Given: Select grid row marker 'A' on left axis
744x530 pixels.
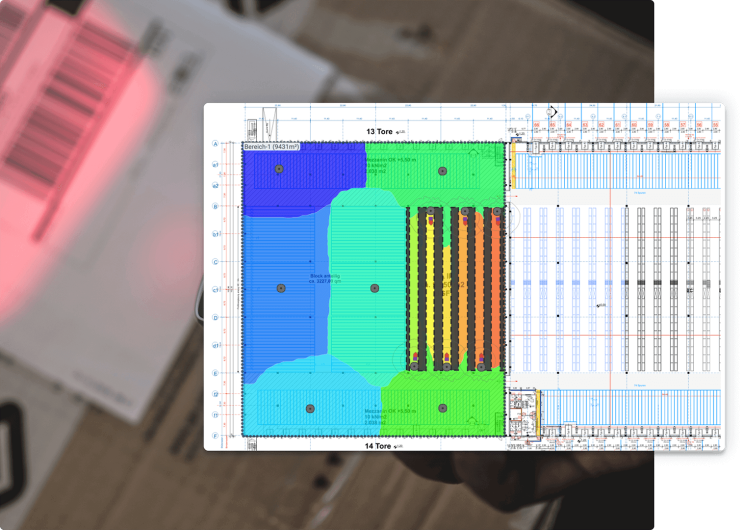Looking at the screenshot, I should pos(215,144).
